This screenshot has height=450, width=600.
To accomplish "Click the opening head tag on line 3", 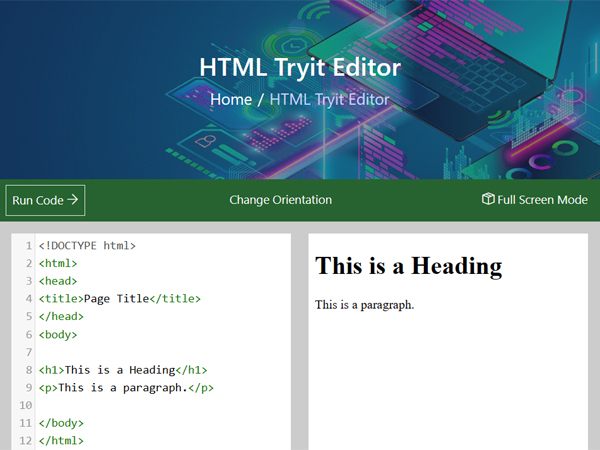I will (58, 281).
